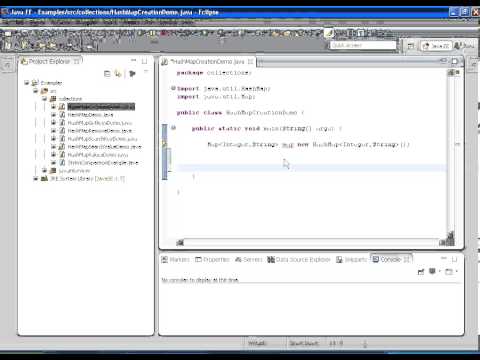Click the JRE System Library books icon

coord(44,179)
